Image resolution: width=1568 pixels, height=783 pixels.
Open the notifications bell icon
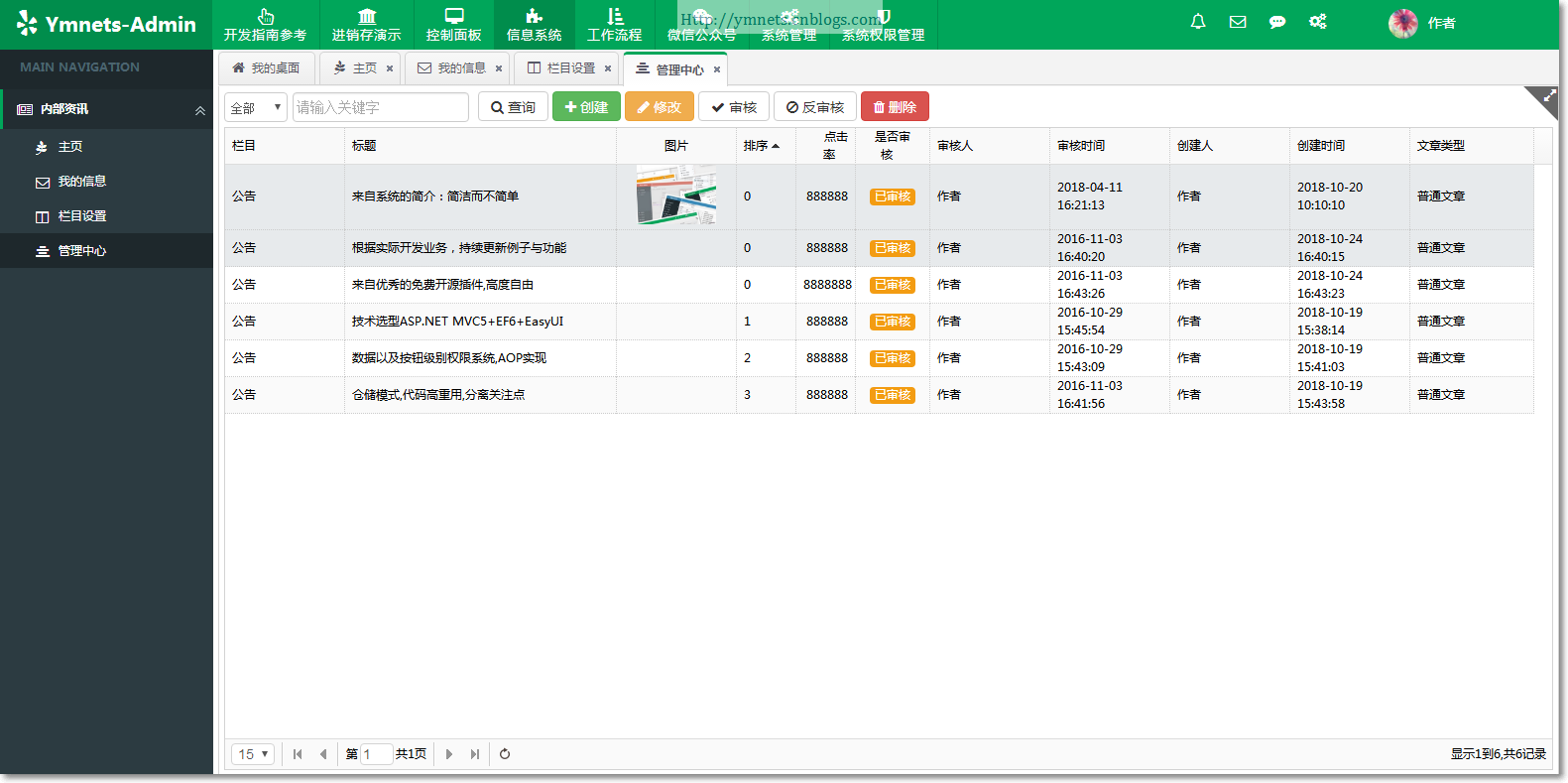(x=1198, y=22)
